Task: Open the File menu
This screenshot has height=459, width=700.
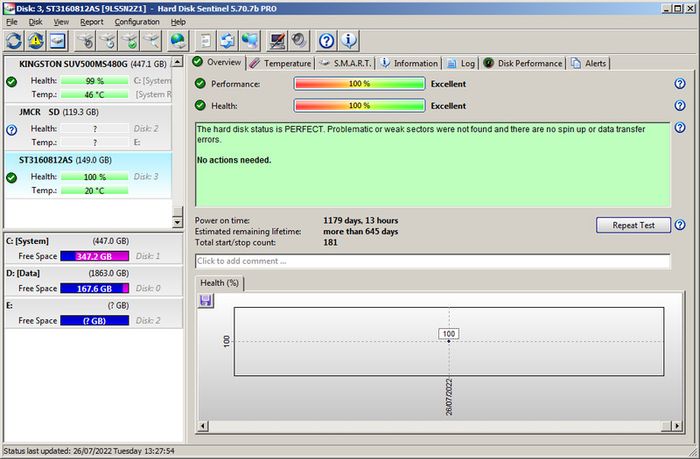Action: click(12, 22)
